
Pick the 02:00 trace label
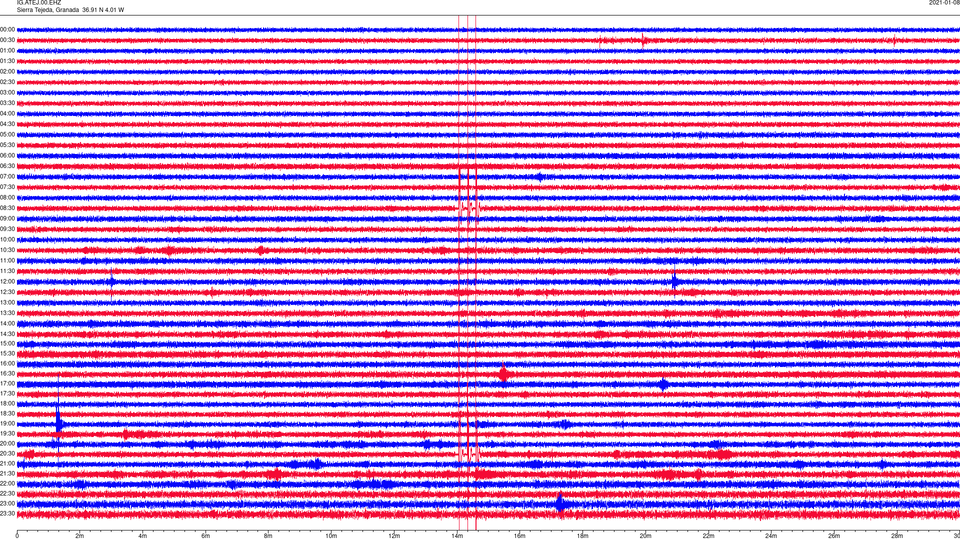[7, 72]
